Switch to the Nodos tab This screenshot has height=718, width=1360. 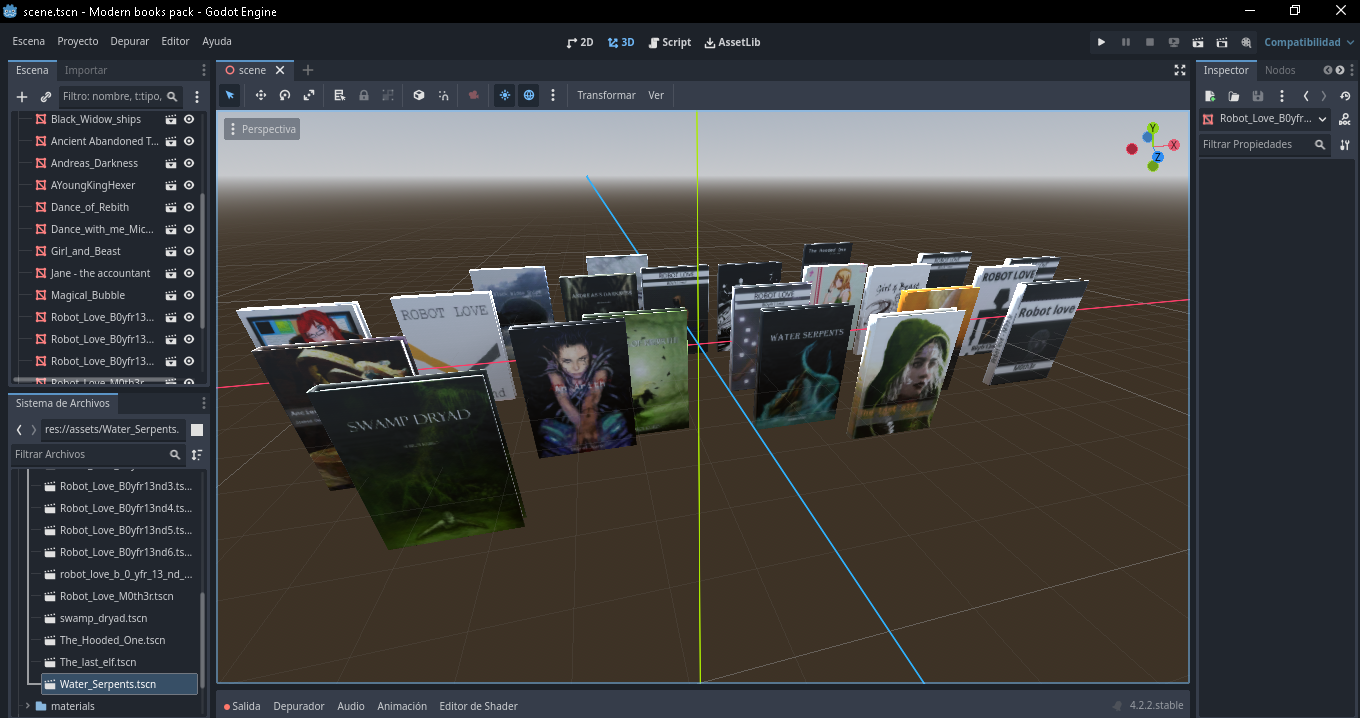(x=1280, y=70)
